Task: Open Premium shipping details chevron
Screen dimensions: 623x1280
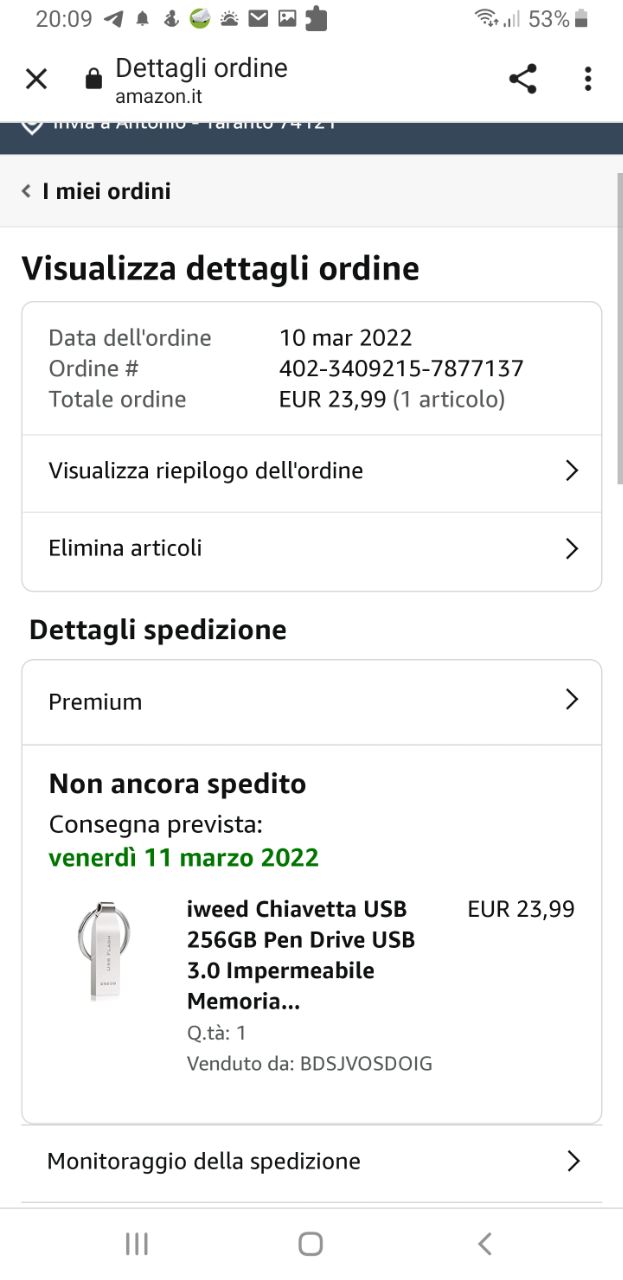Action: [x=572, y=700]
